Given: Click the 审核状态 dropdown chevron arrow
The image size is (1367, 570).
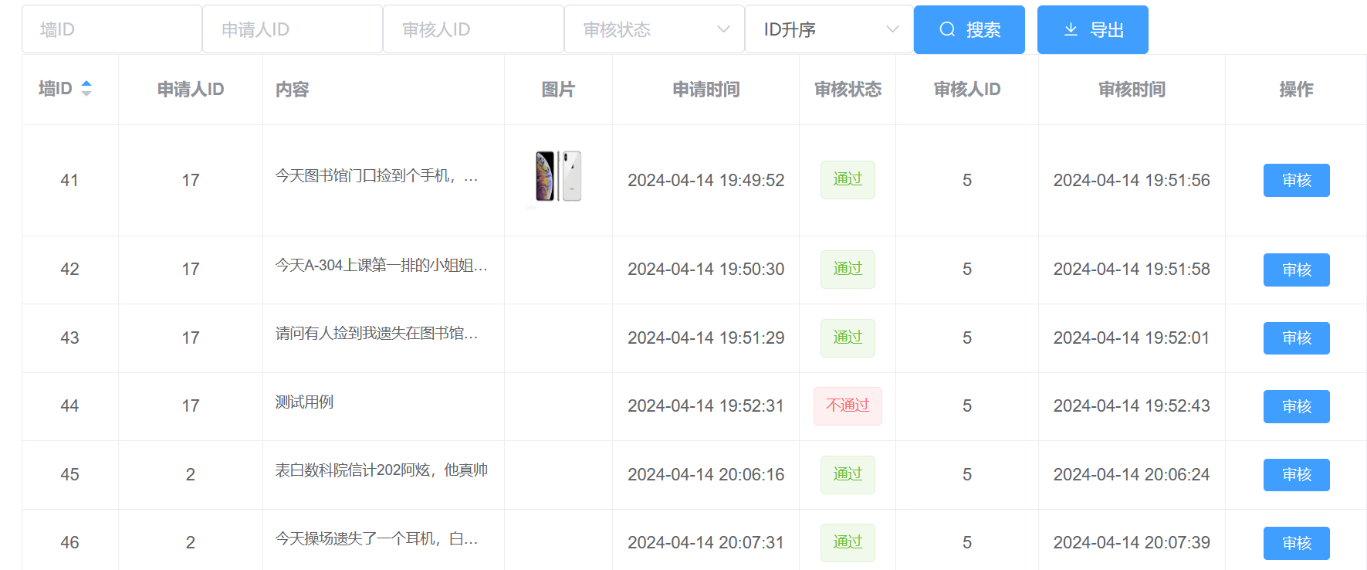Looking at the screenshot, I should pos(724,30).
